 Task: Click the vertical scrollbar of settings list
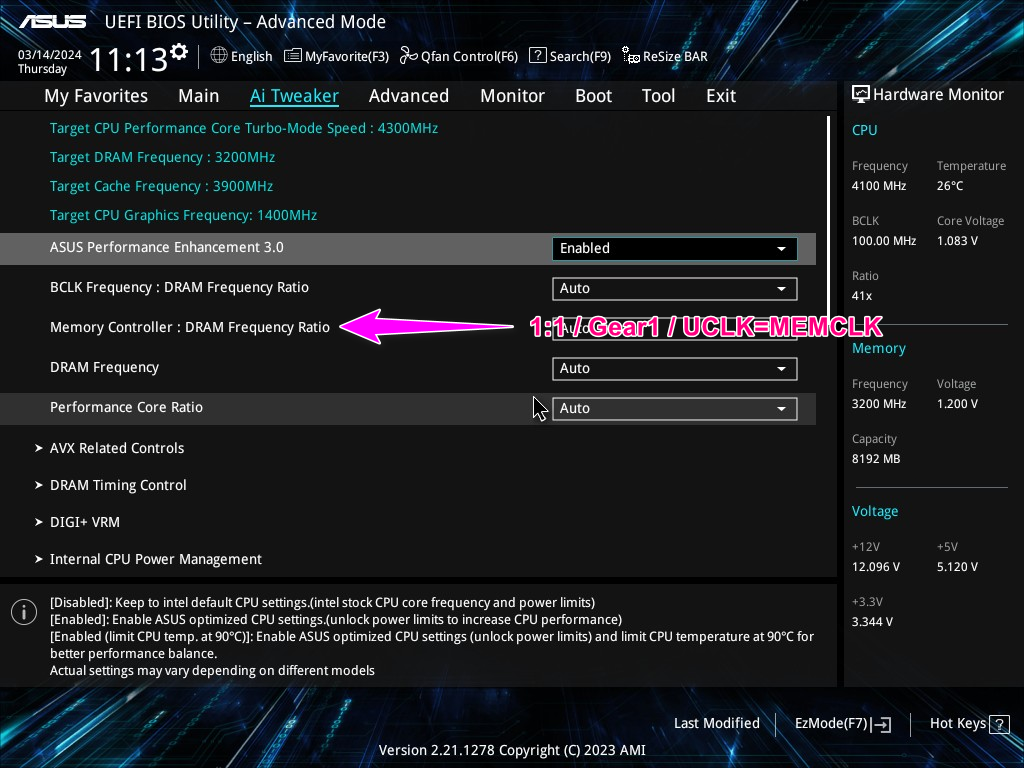pos(828,200)
